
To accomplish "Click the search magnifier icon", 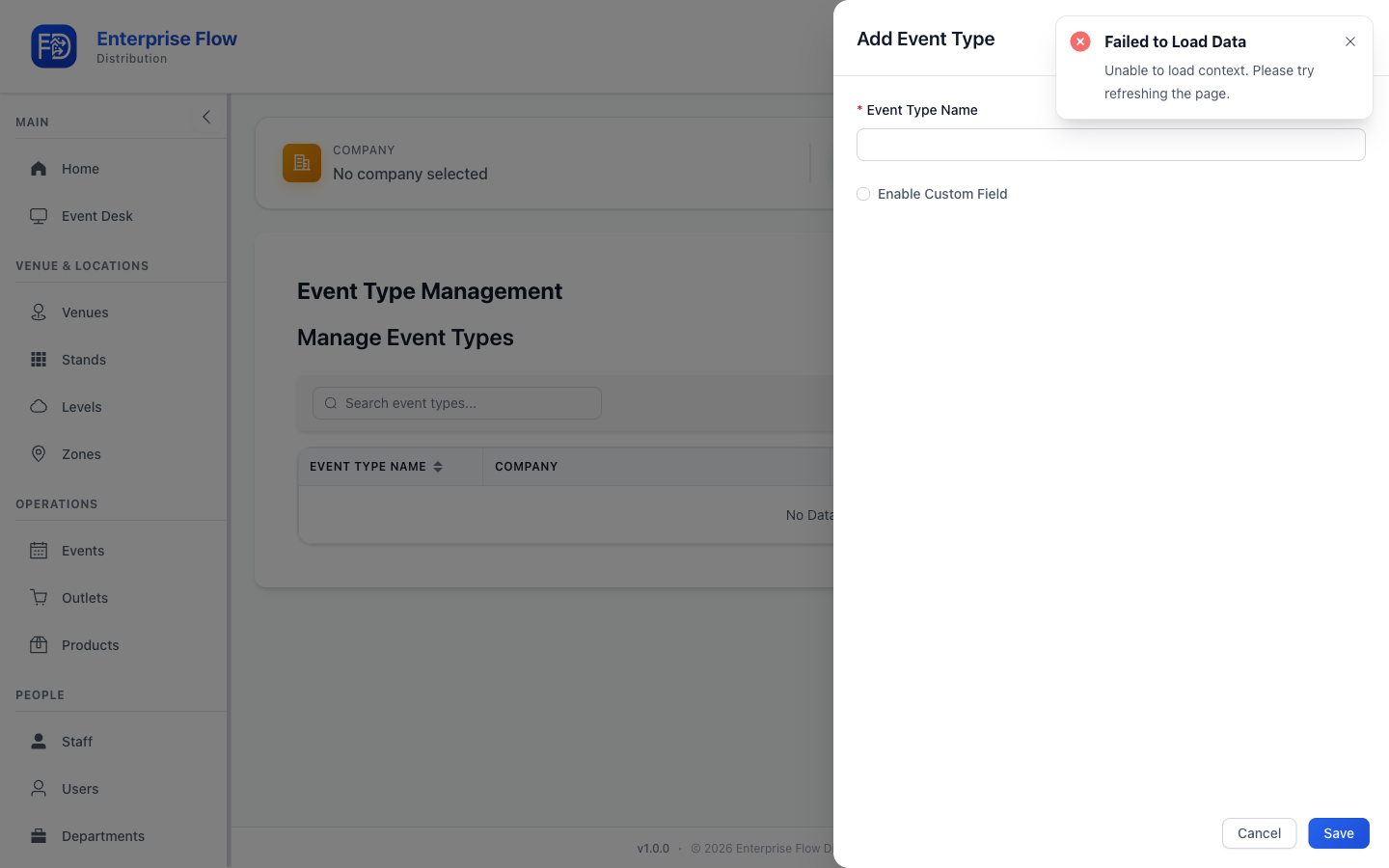I will point(331,403).
